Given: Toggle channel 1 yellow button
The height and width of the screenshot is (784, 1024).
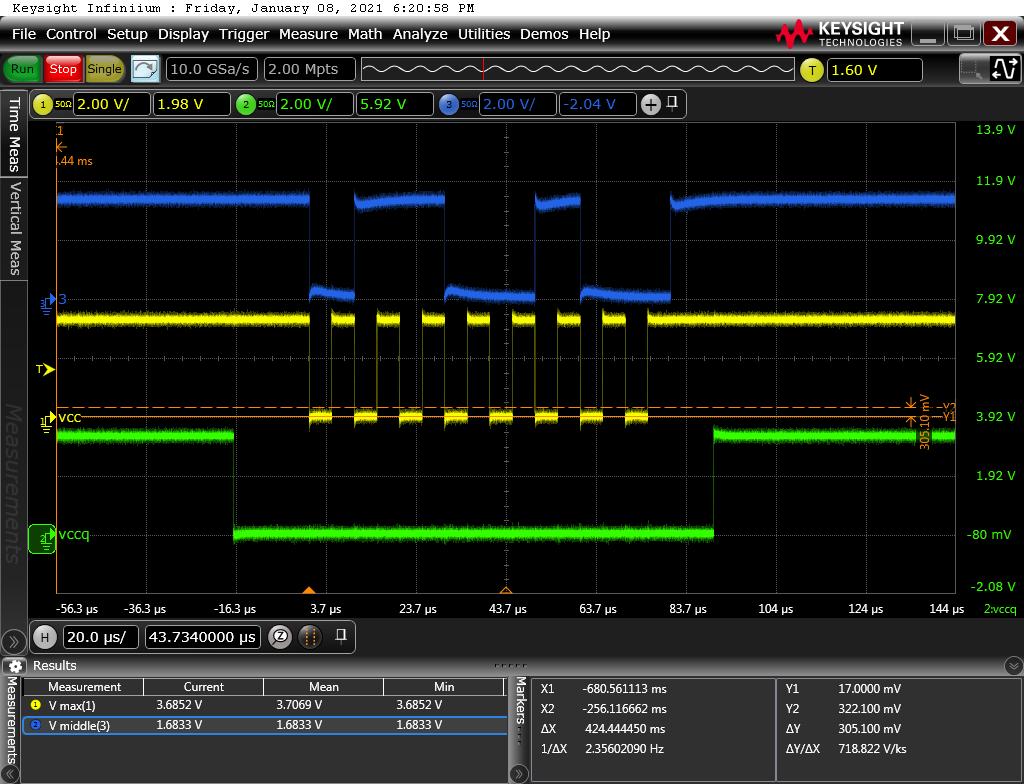Looking at the screenshot, I should (43, 105).
